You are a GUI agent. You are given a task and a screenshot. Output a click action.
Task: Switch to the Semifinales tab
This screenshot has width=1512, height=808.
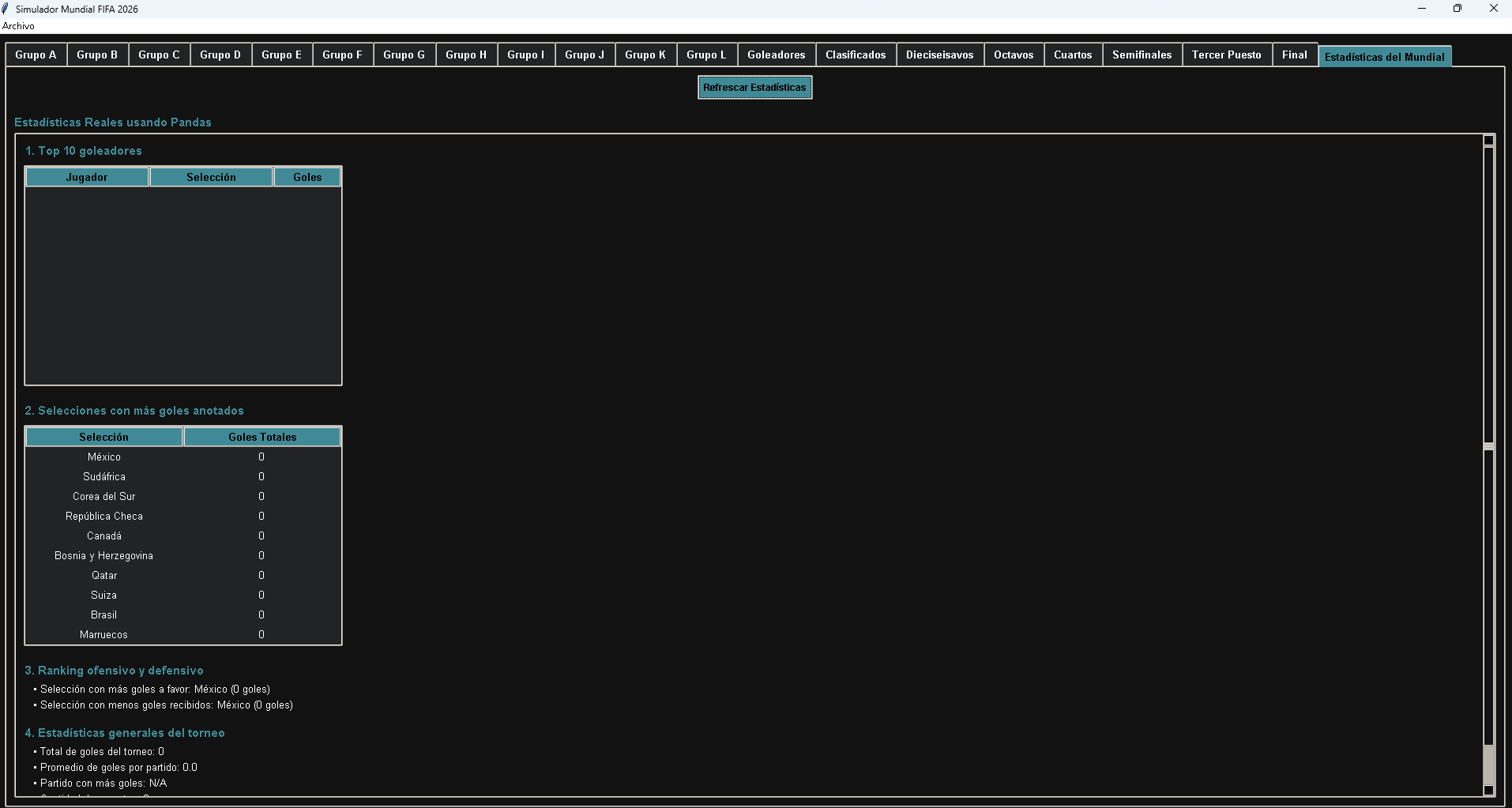pos(1142,54)
